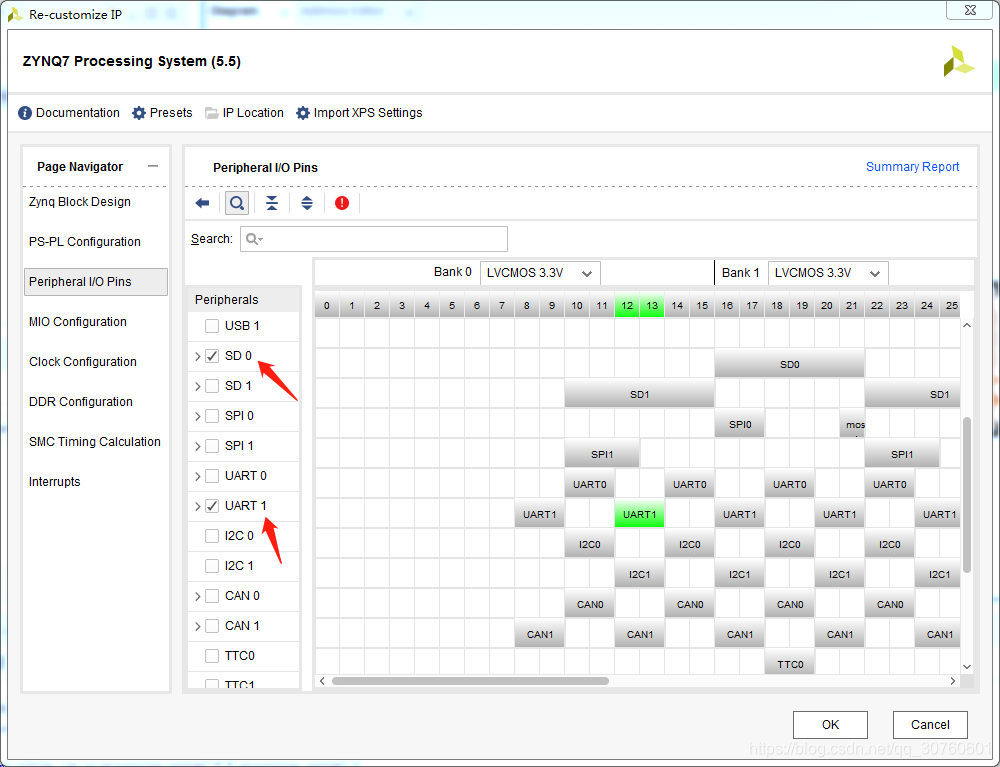Expand the UART 0 tree row
This screenshot has width=1000, height=767.
point(197,476)
